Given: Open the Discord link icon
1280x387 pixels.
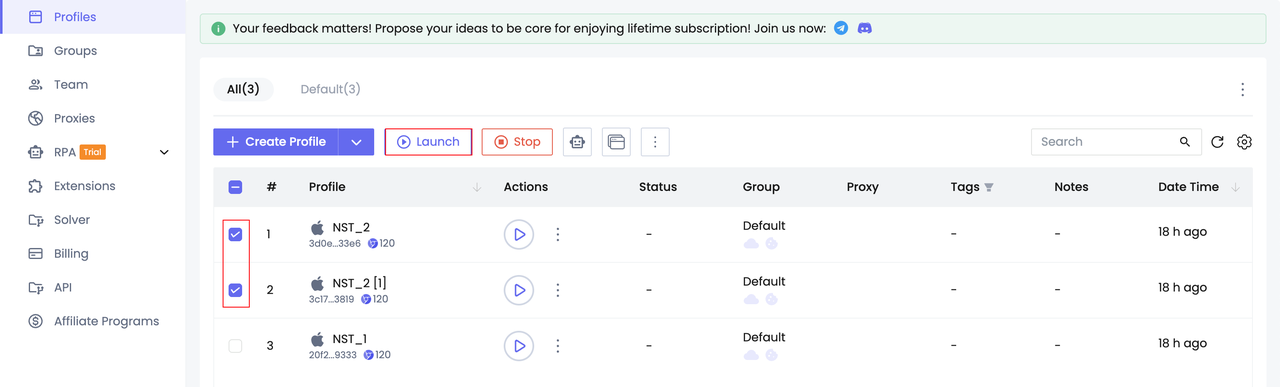Looking at the screenshot, I should [x=865, y=28].
